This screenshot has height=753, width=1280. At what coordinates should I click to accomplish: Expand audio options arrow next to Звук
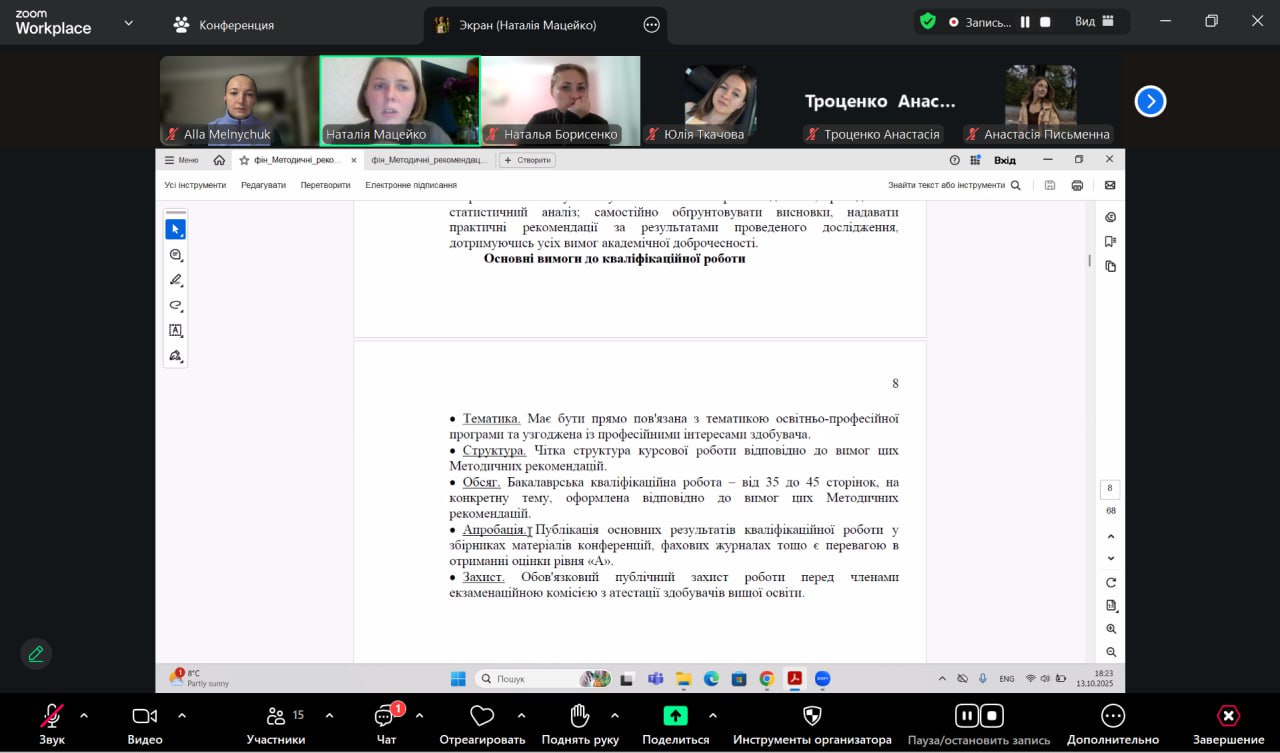84,715
